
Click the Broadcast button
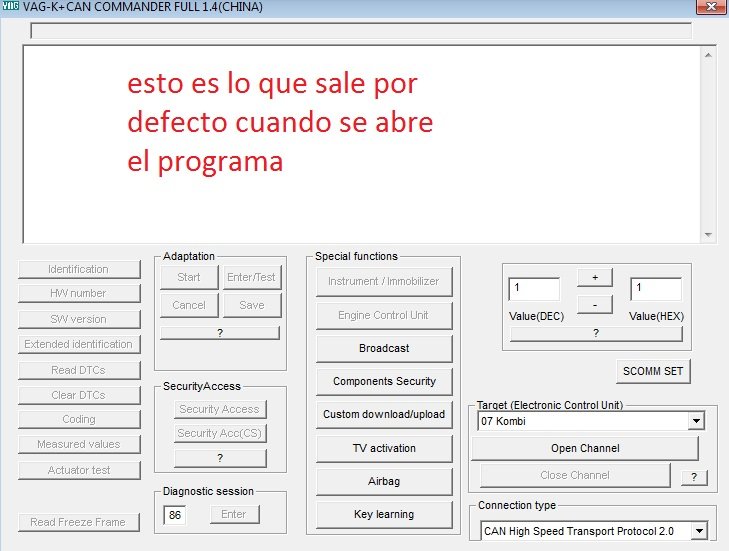click(384, 349)
